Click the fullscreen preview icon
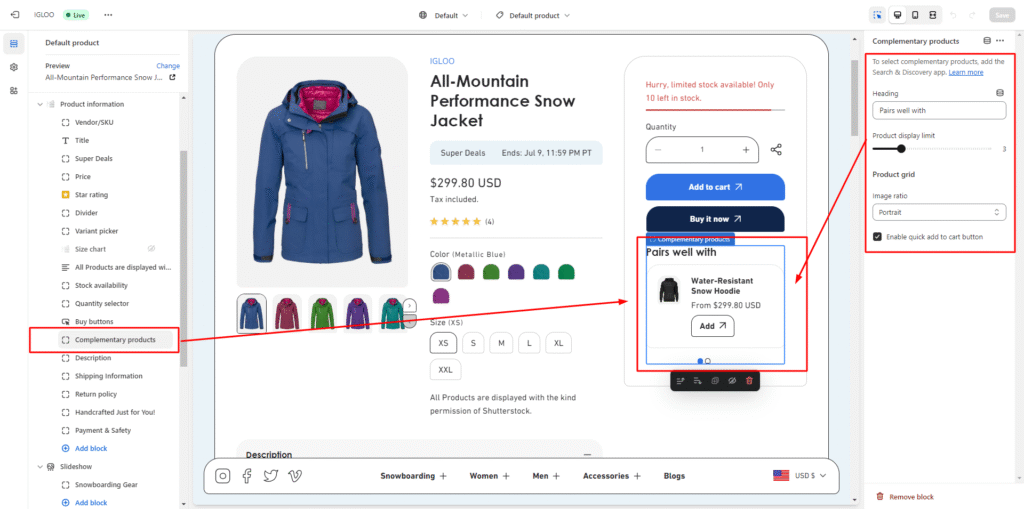This screenshot has width=1024, height=509. (933, 15)
